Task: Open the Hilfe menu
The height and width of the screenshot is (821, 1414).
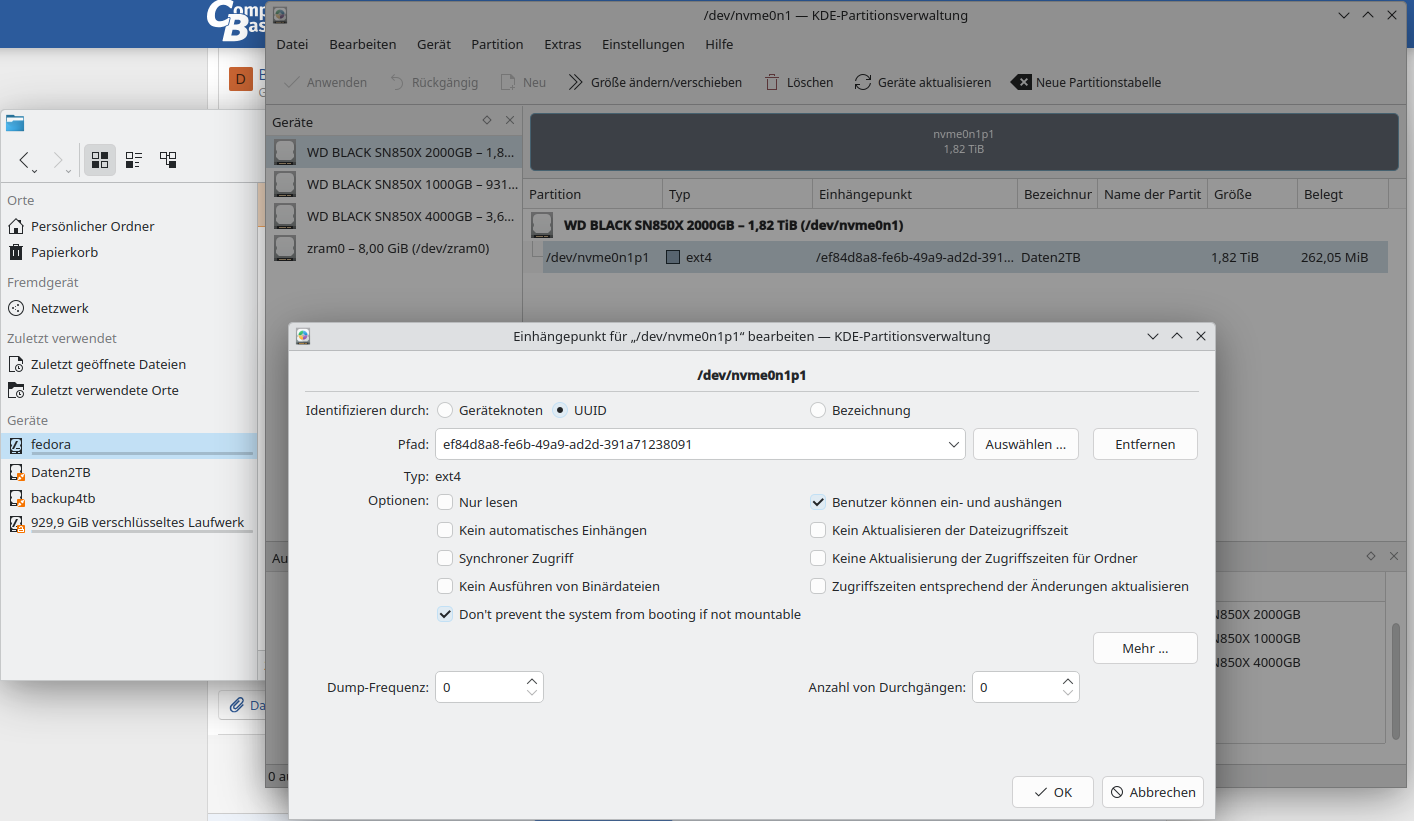Action: point(719,44)
